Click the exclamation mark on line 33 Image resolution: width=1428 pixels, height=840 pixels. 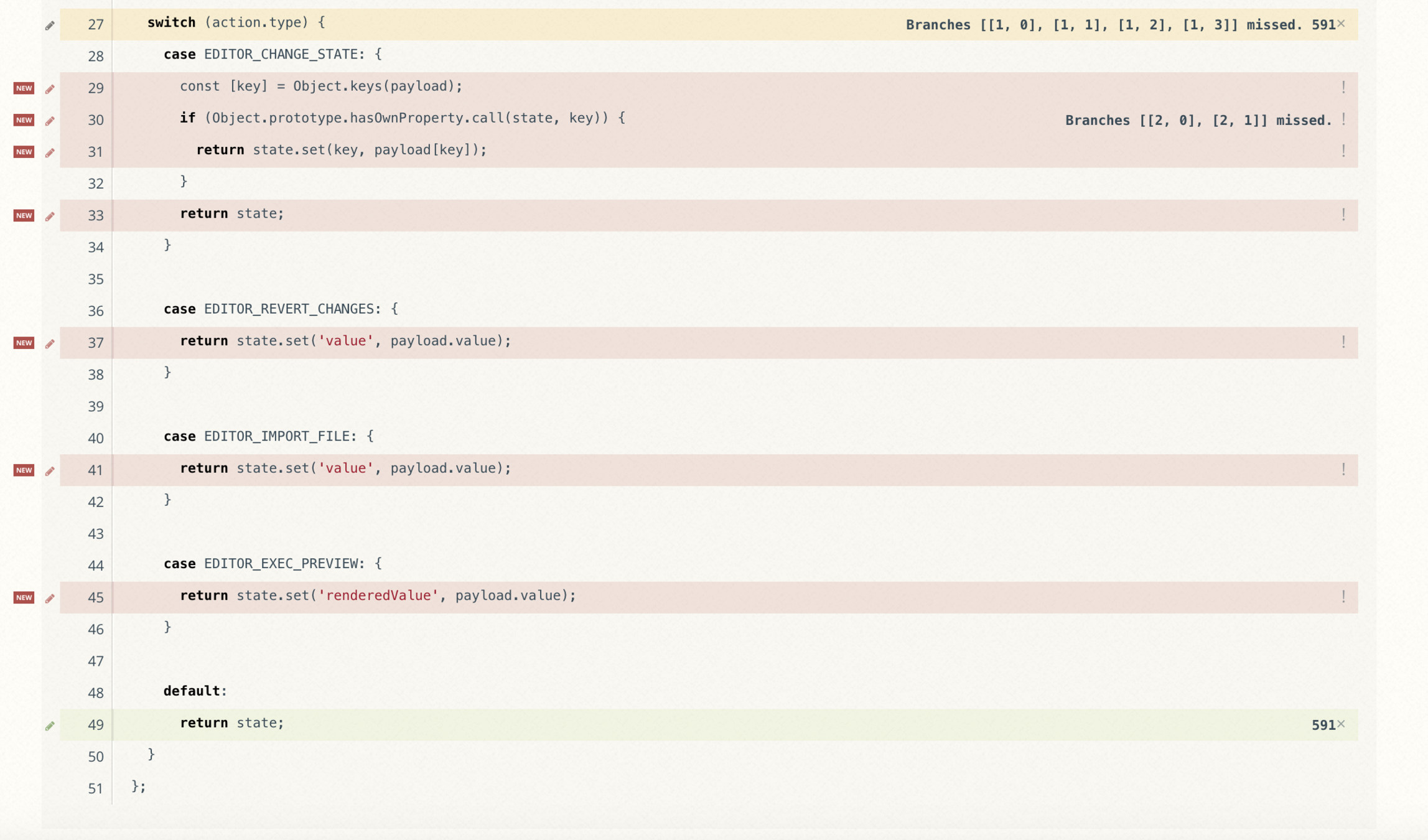pyautogui.click(x=1343, y=215)
